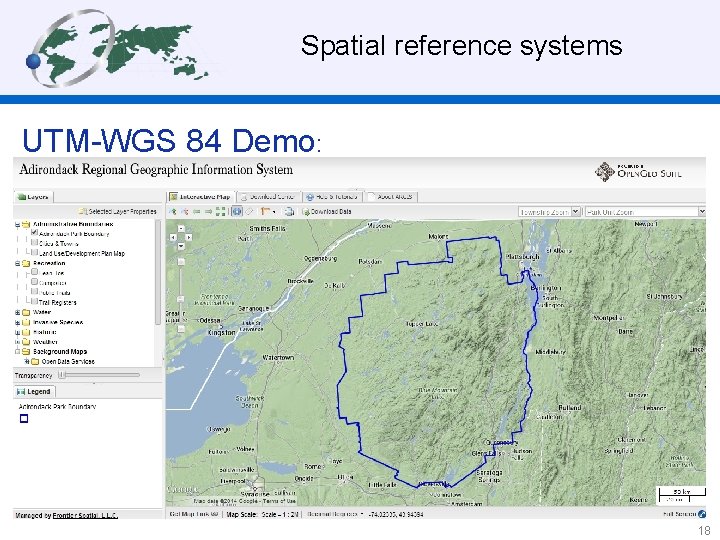Open the Help & Tutorials tab
Viewport: 720px width, 540px height.
tap(332, 197)
